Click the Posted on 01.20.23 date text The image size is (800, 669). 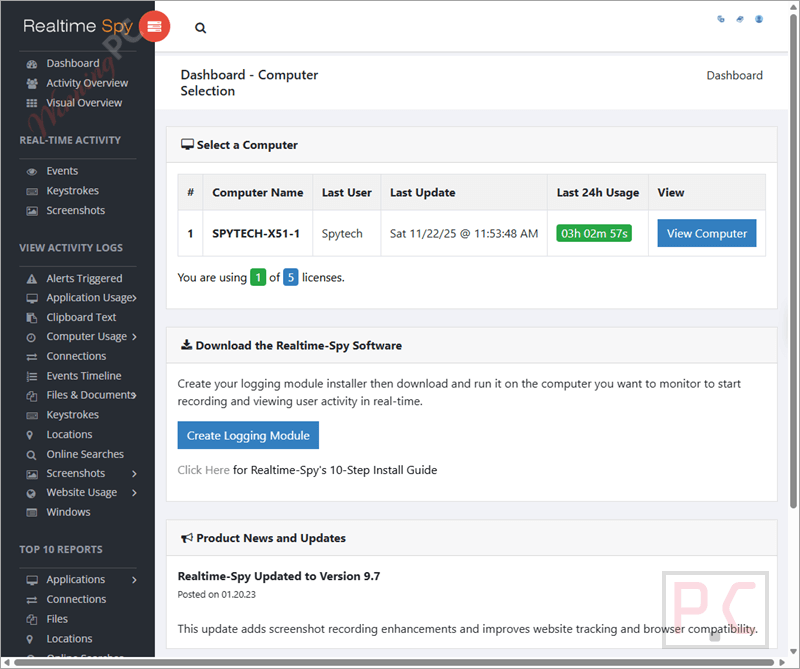pos(216,595)
